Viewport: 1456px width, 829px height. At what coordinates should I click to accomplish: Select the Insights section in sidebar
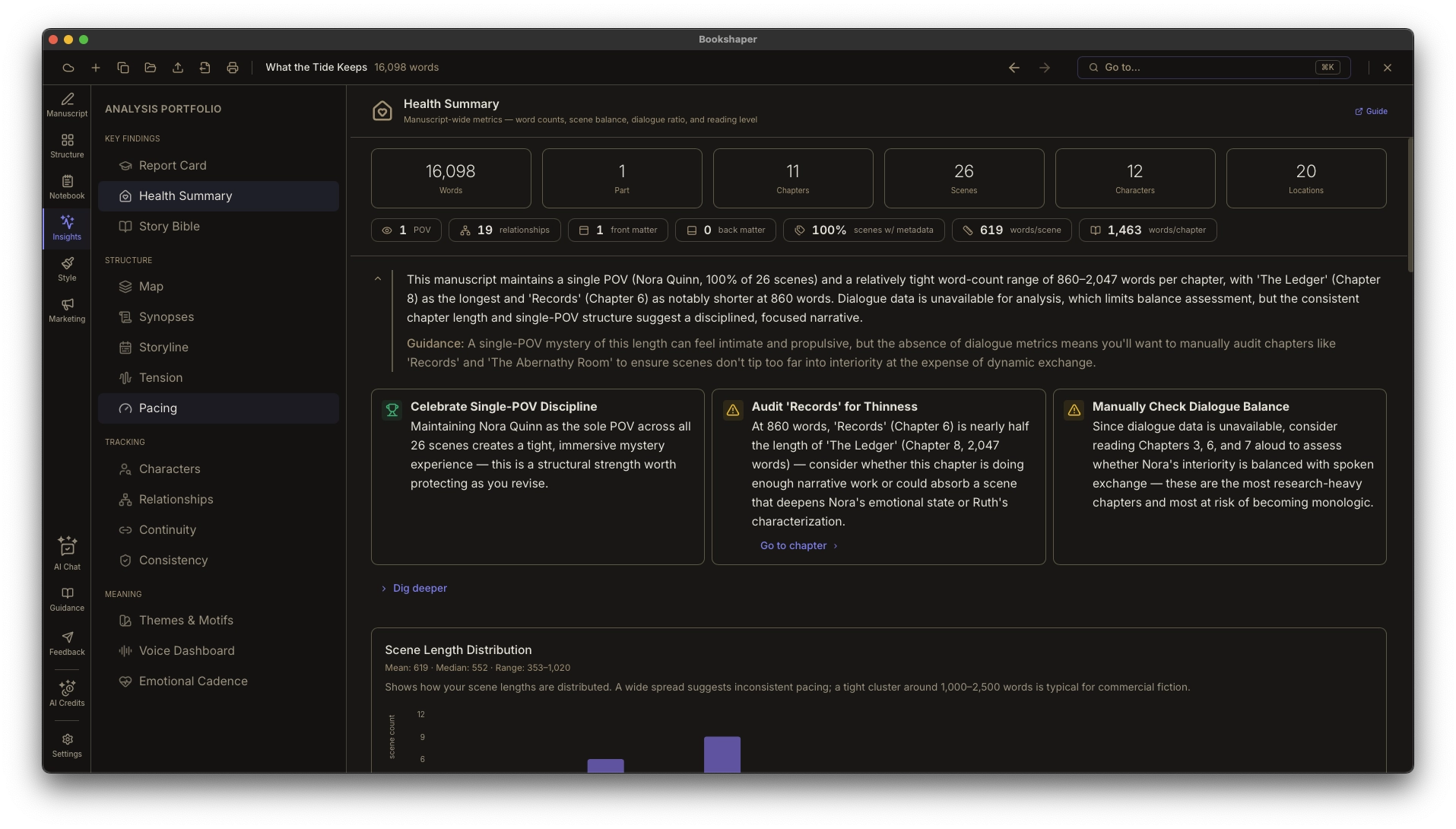click(x=67, y=228)
